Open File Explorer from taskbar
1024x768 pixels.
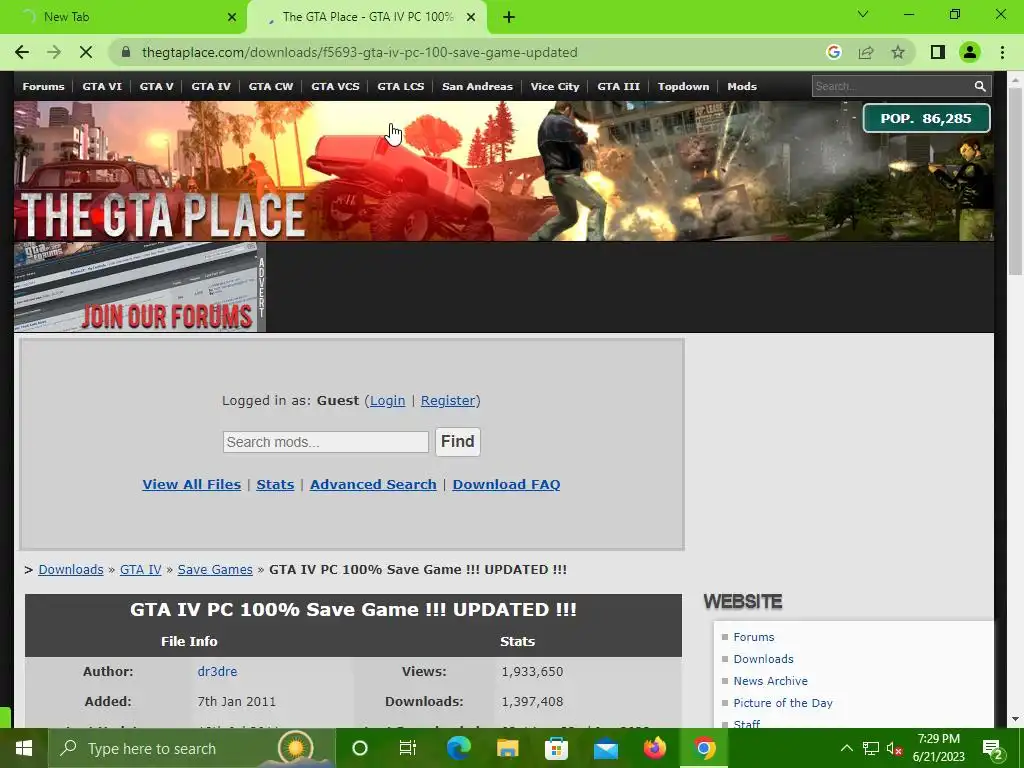click(x=507, y=748)
